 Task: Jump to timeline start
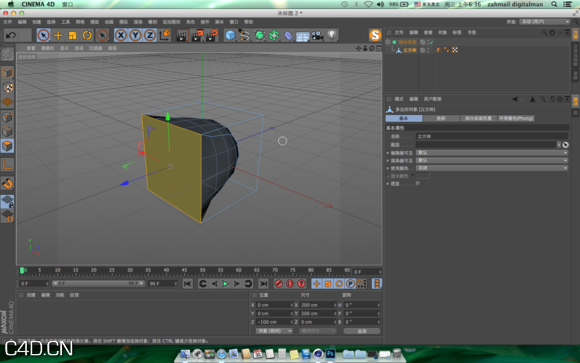pyautogui.click(x=188, y=284)
